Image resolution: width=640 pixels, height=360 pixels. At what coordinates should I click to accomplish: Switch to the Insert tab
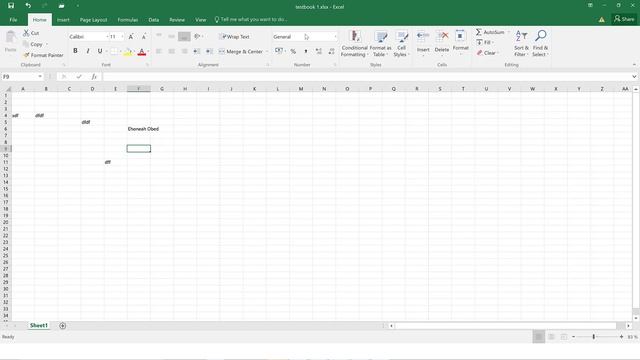pos(63,20)
